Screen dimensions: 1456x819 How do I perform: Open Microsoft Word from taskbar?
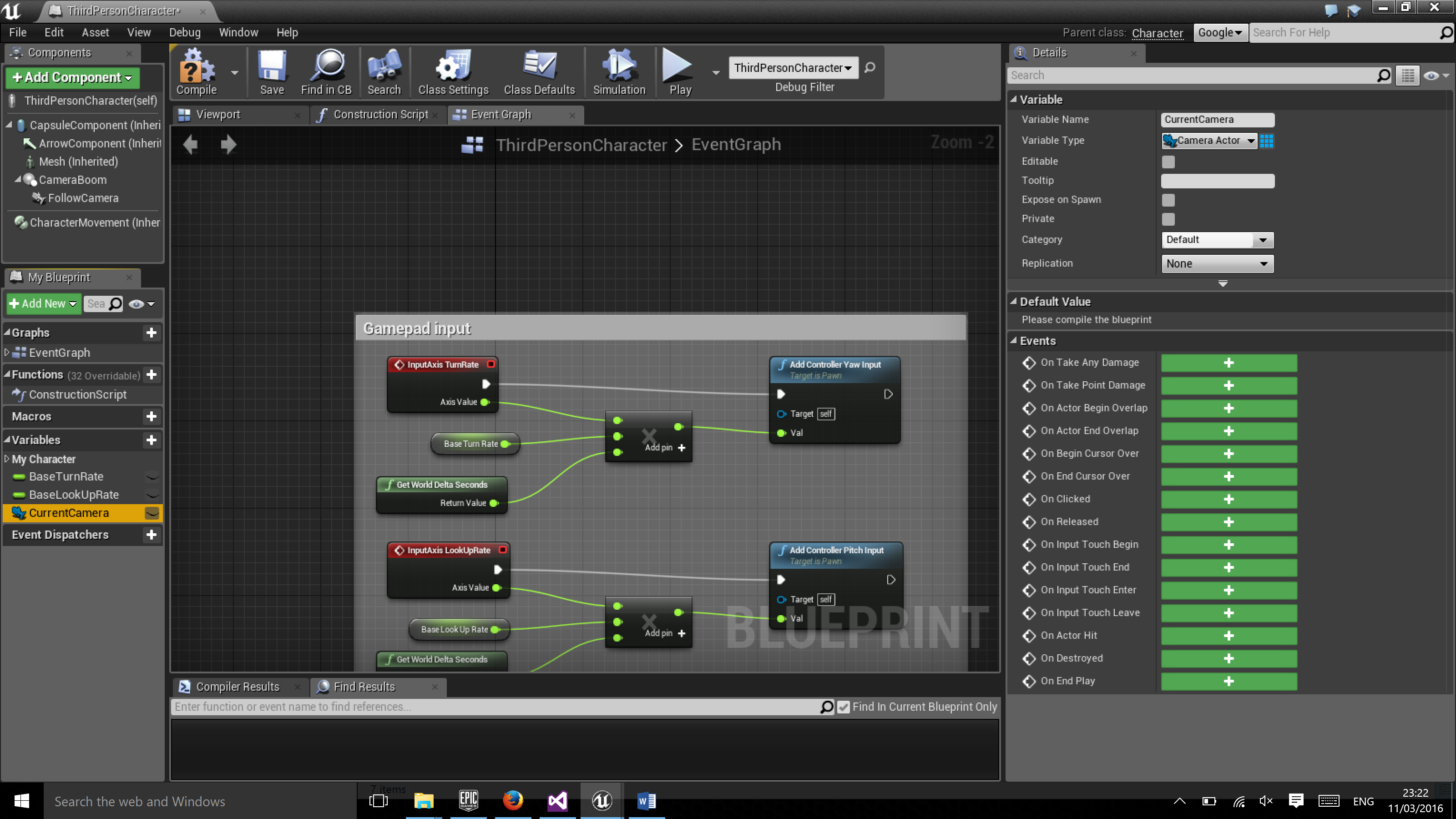647,800
